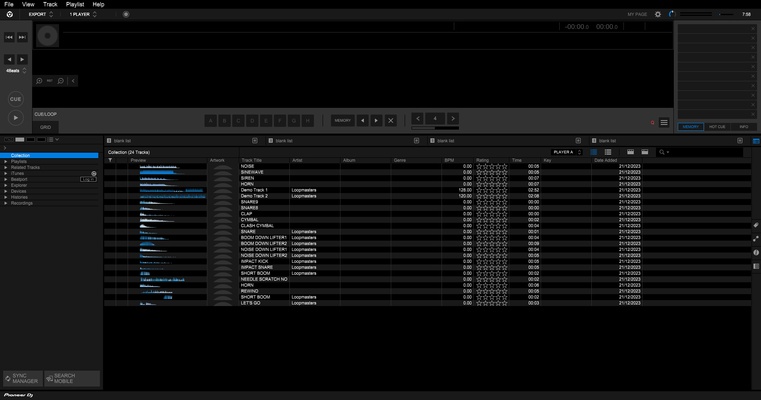Open SYNC MANAGER
This screenshot has height=400, width=761.
click(x=23, y=379)
